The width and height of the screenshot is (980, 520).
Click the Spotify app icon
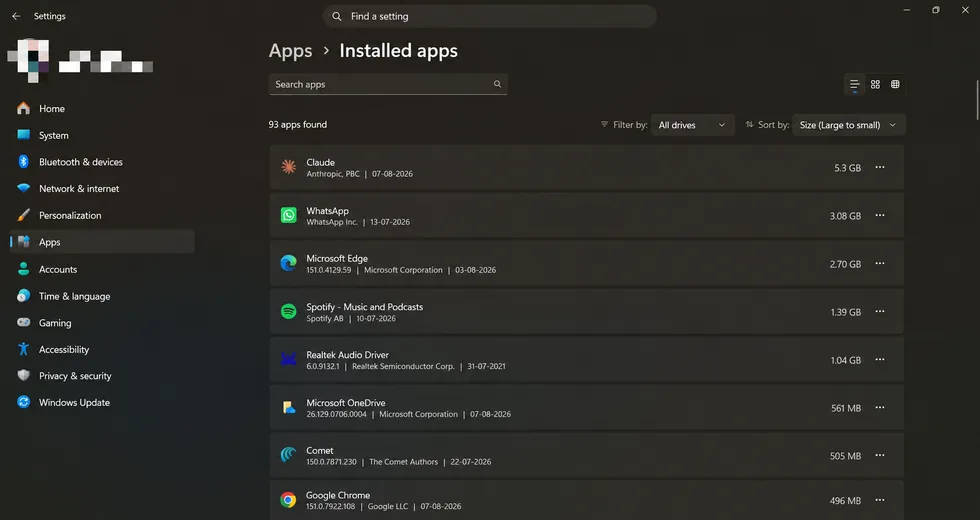[x=288, y=311]
